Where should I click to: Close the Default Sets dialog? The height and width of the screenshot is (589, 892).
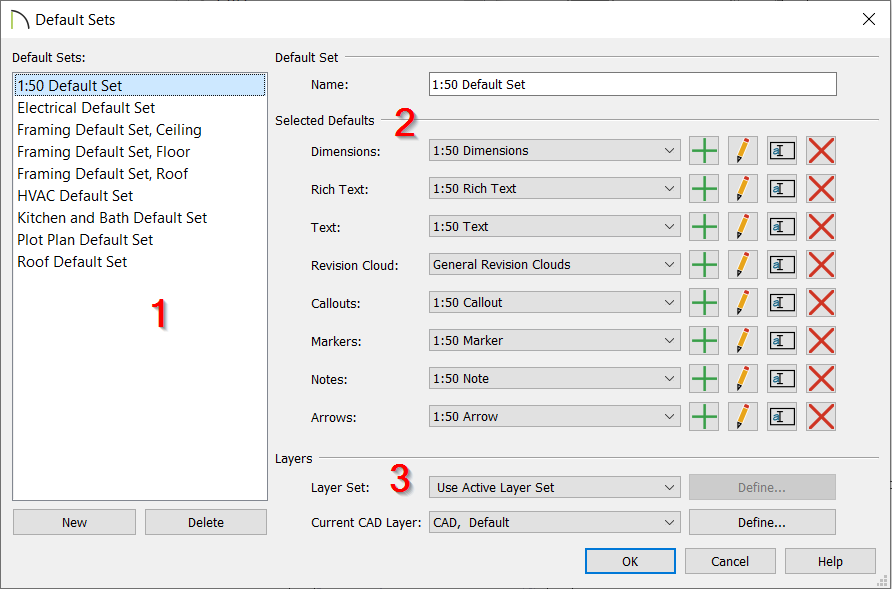click(x=869, y=19)
